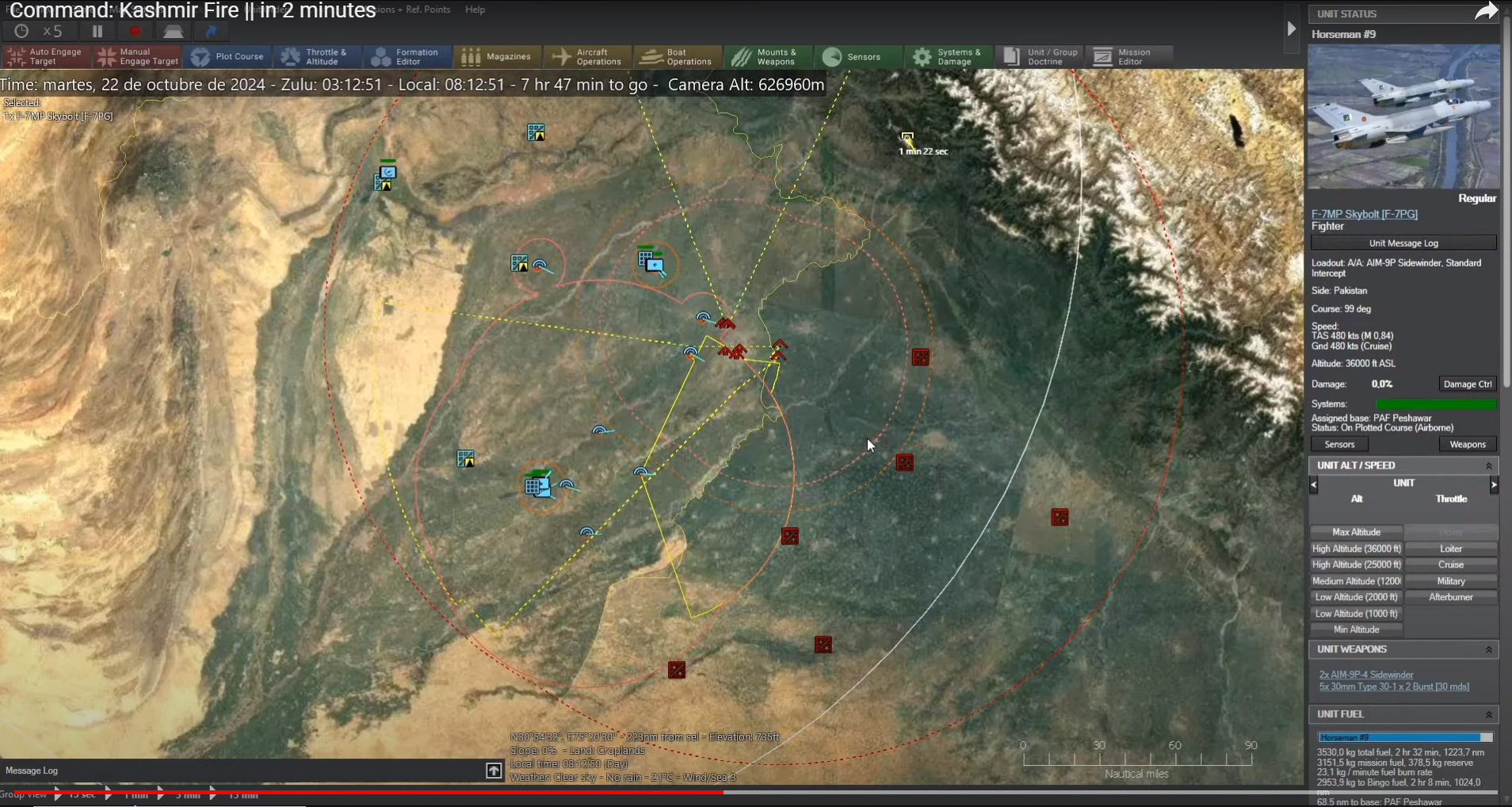
Task: Open the 2x AIM-9P-4 Sidewinder link
Action: click(1366, 675)
